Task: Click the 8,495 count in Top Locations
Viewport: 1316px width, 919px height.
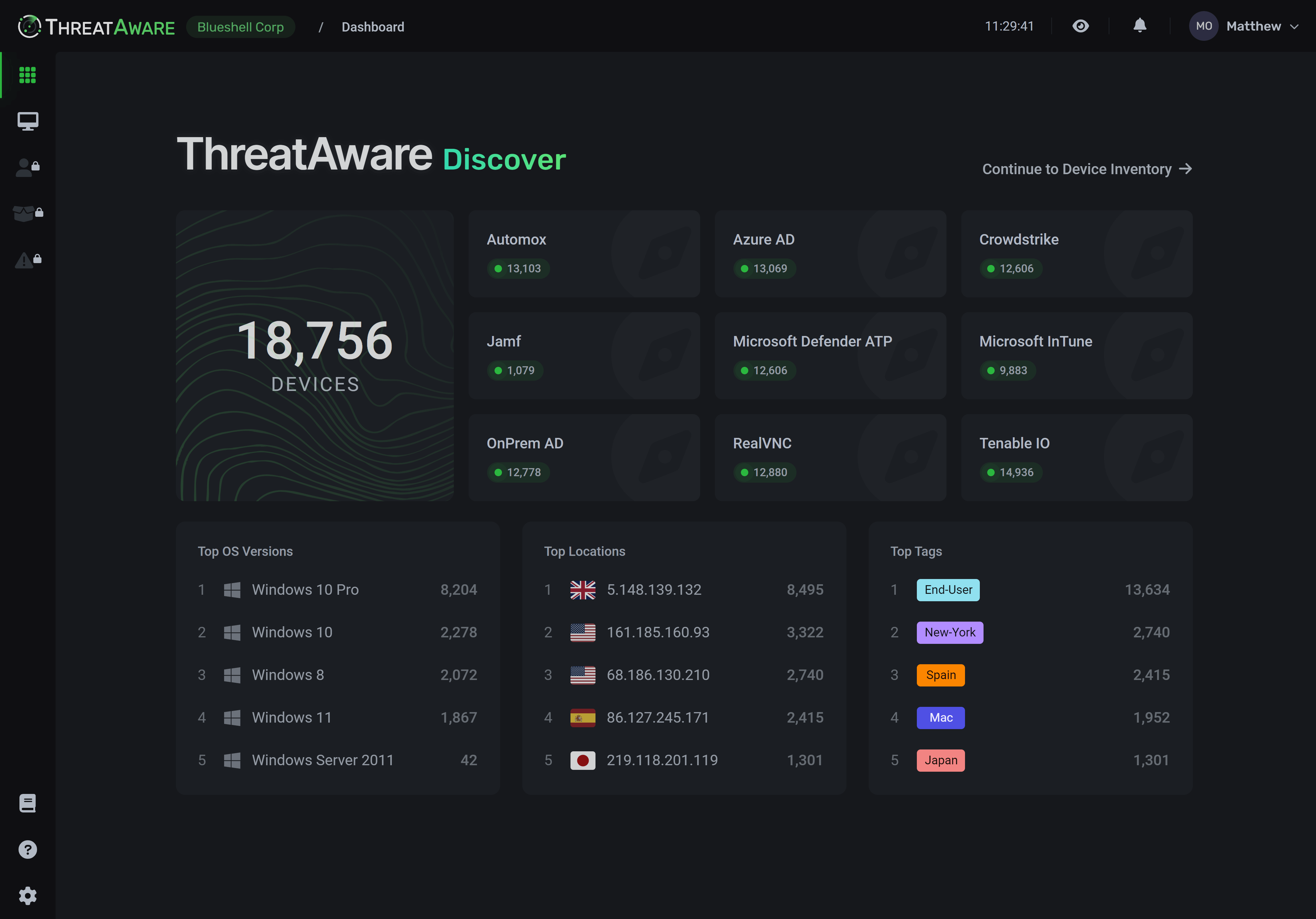Action: 805,590
